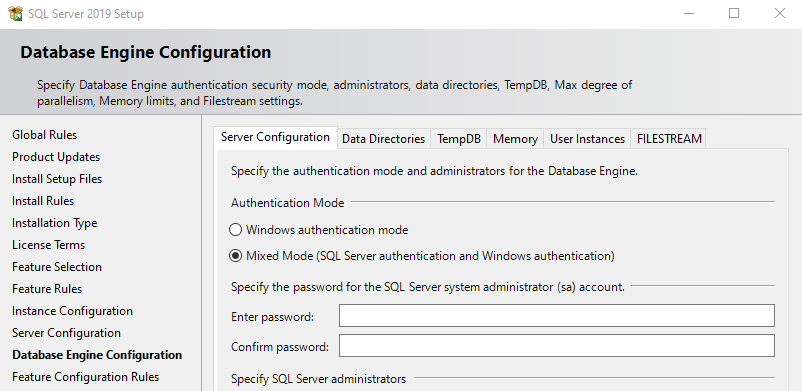The height and width of the screenshot is (391, 802).
Task: Select License Terms step in sidebar
Action: pos(48,245)
